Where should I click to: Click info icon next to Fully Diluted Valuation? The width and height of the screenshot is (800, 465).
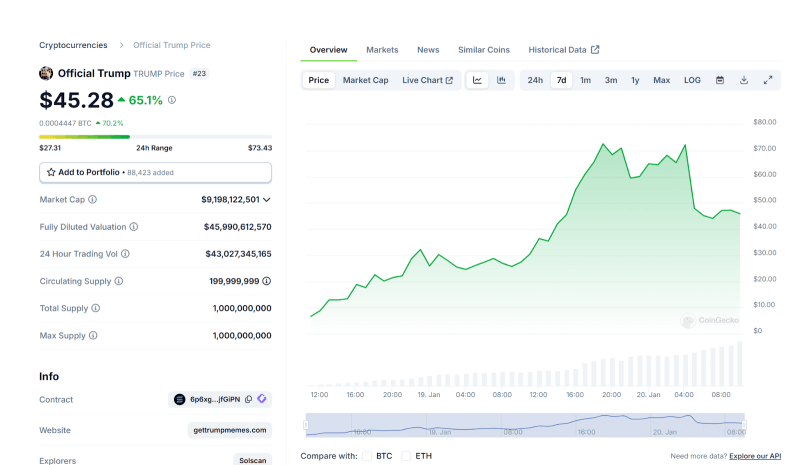pyautogui.click(x=134, y=227)
